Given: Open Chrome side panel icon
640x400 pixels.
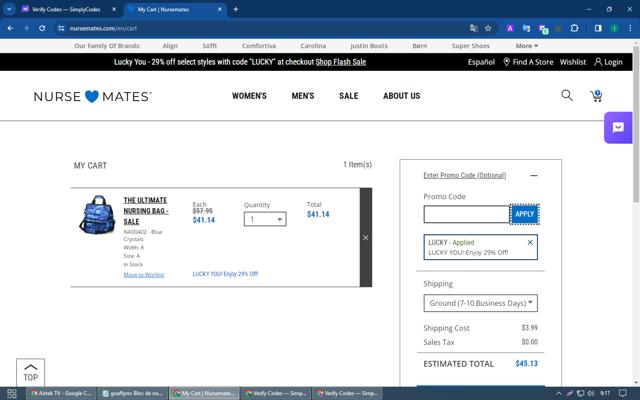Looking at the screenshot, I should click(598, 28).
